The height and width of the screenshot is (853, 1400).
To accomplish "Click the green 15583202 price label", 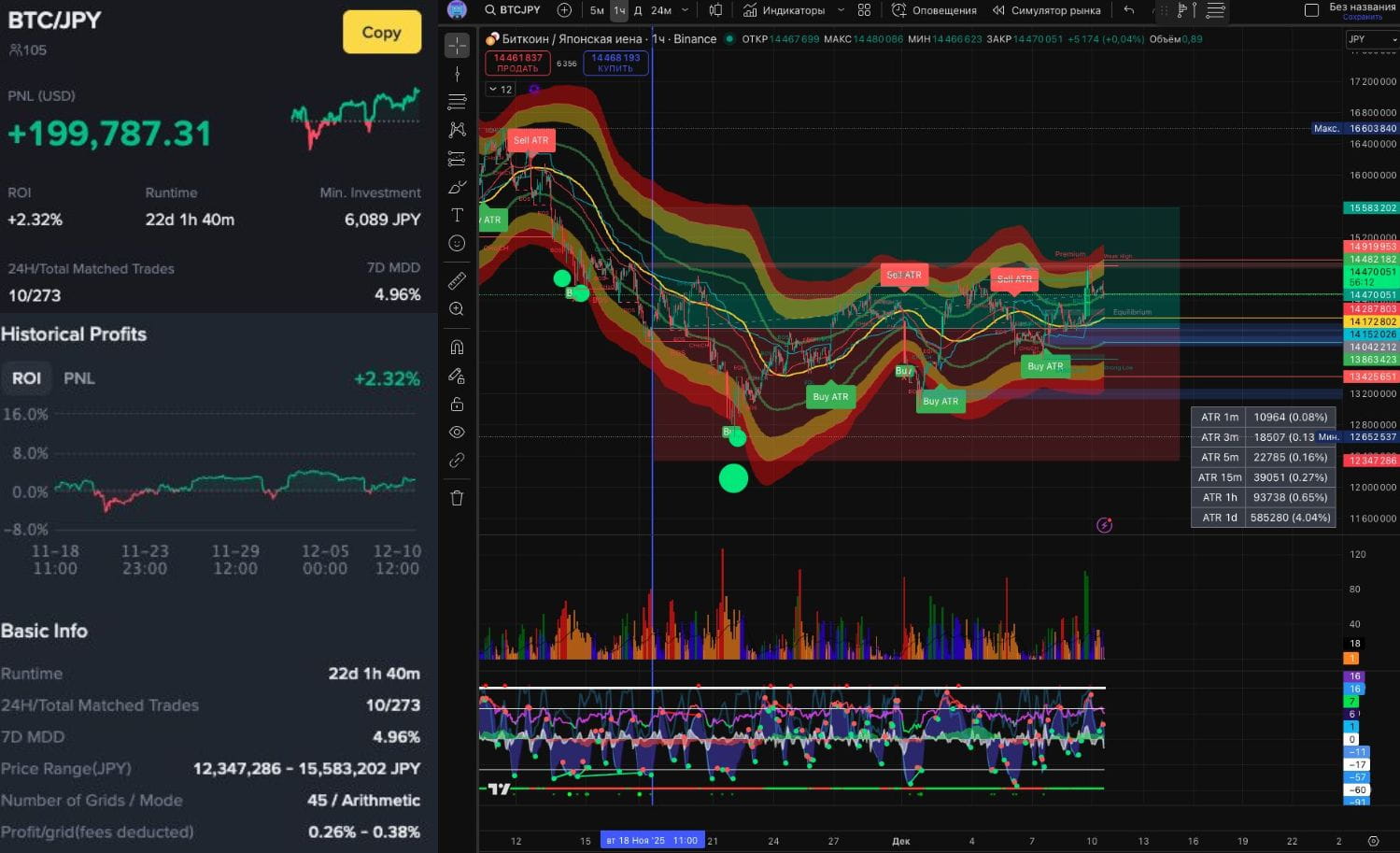I will click(x=1371, y=208).
